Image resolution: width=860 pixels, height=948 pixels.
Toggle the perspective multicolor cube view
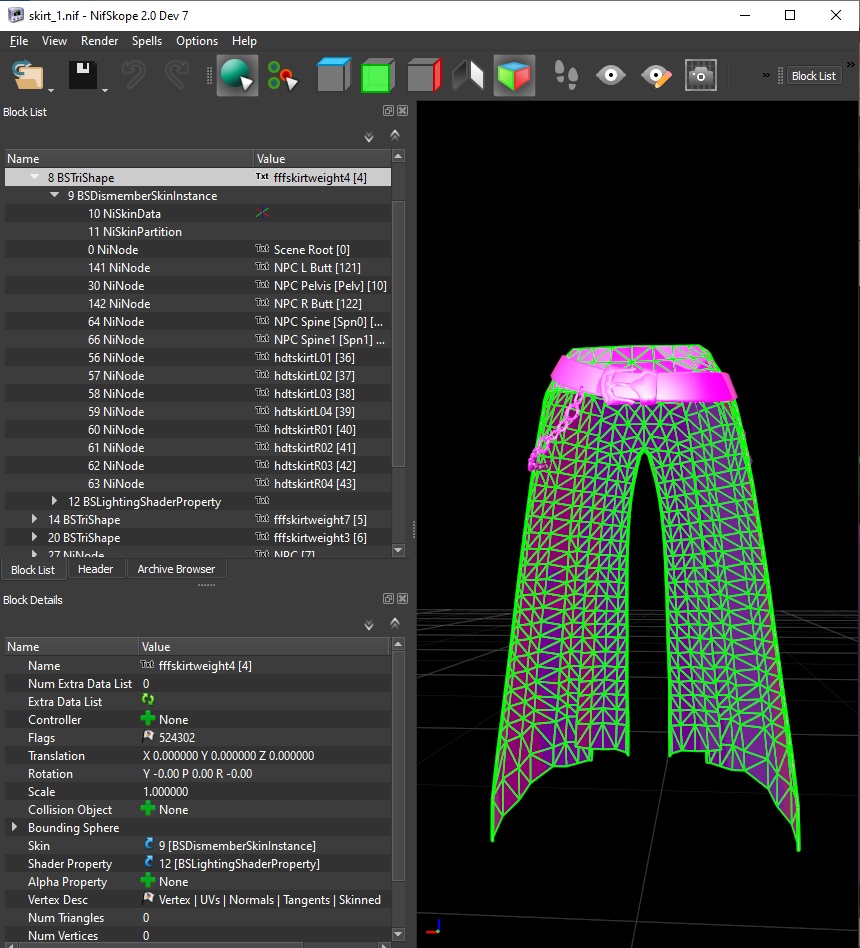click(x=514, y=76)
